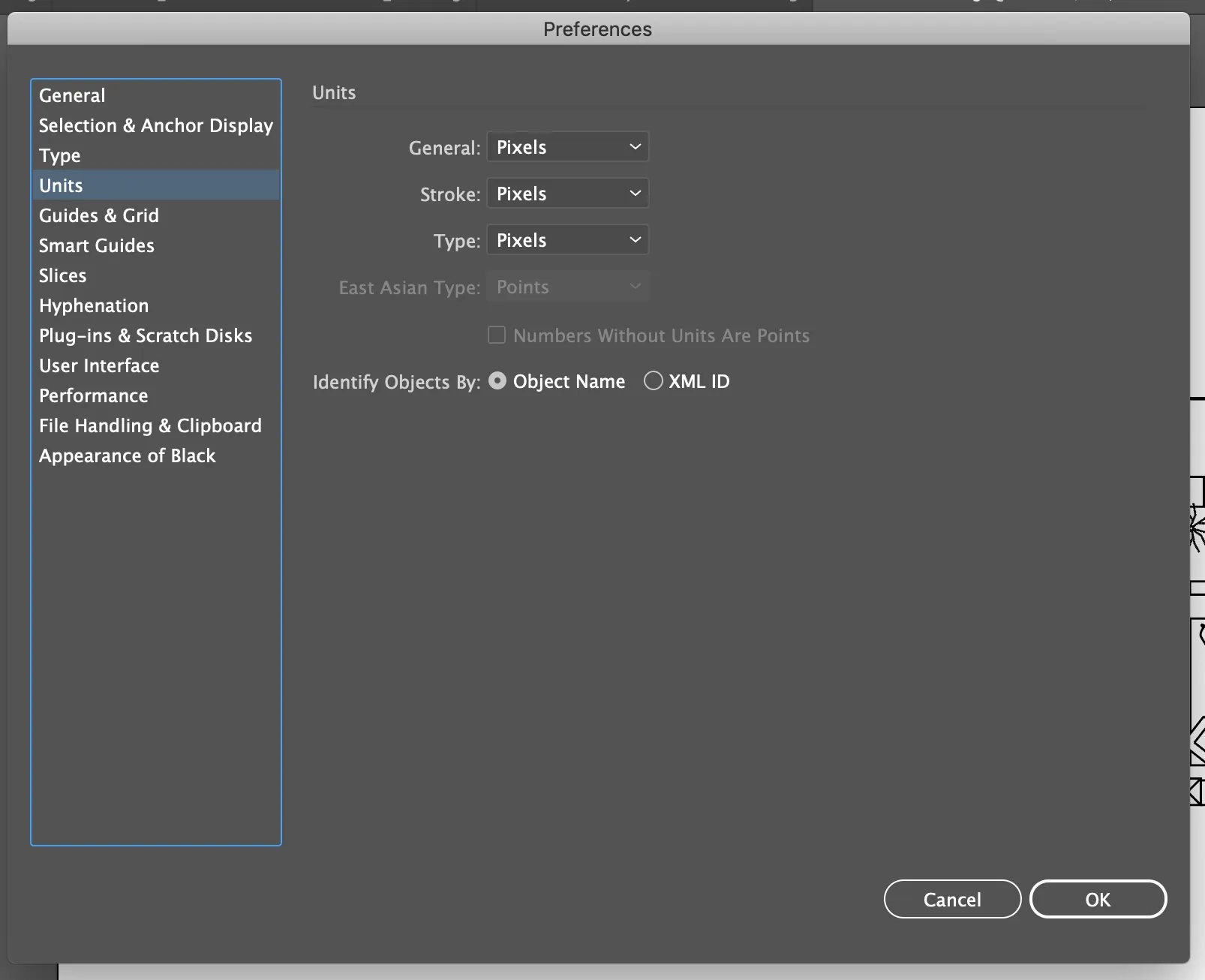Open the General units dropdown
Screen dimensions: 1205x980
pyautogui.click(x=566, y=146)
